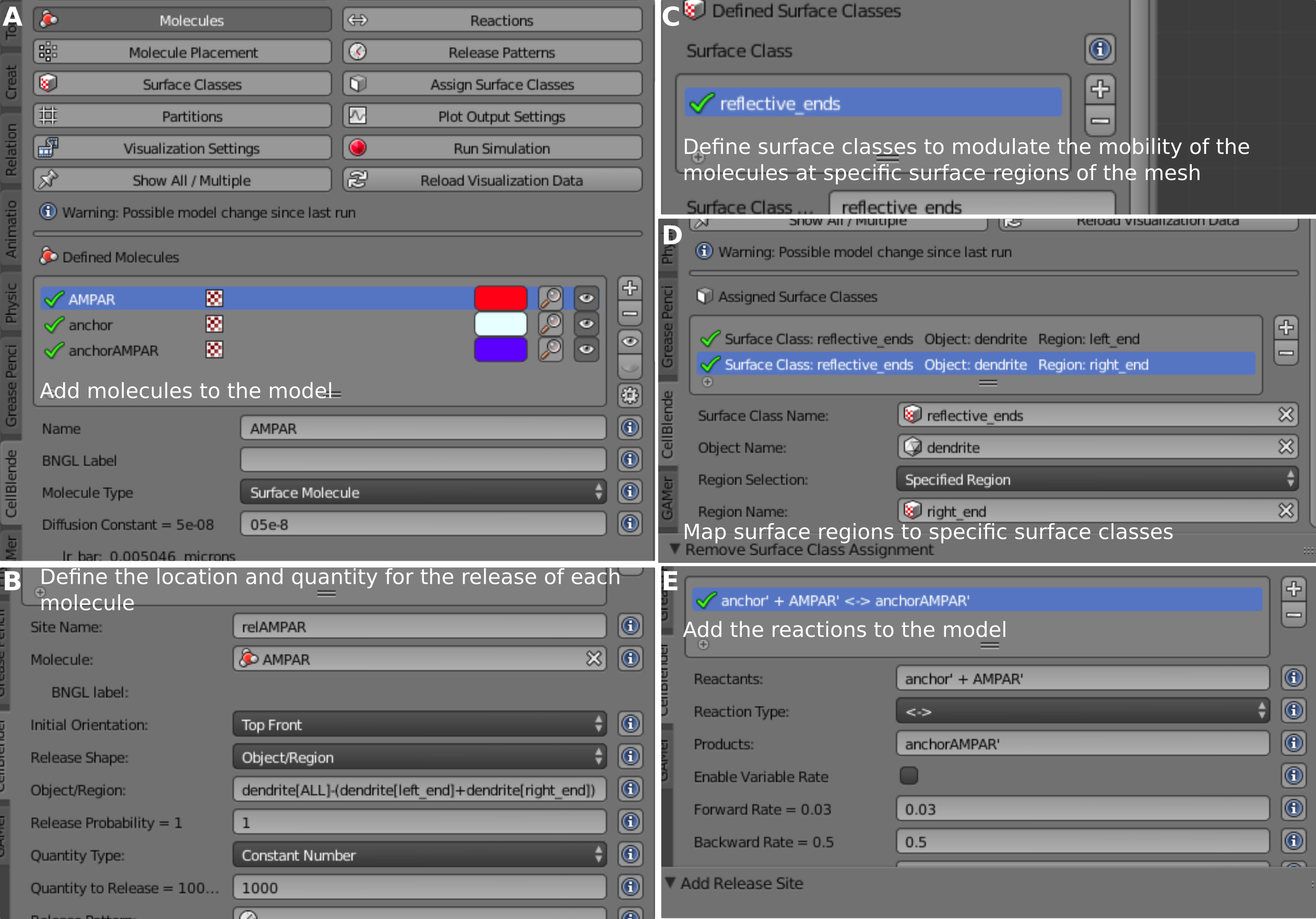Screen dimensions: 1316x919
Task: Toggle visibility eye of anchor molecule
Action: (x=586, y=324)
